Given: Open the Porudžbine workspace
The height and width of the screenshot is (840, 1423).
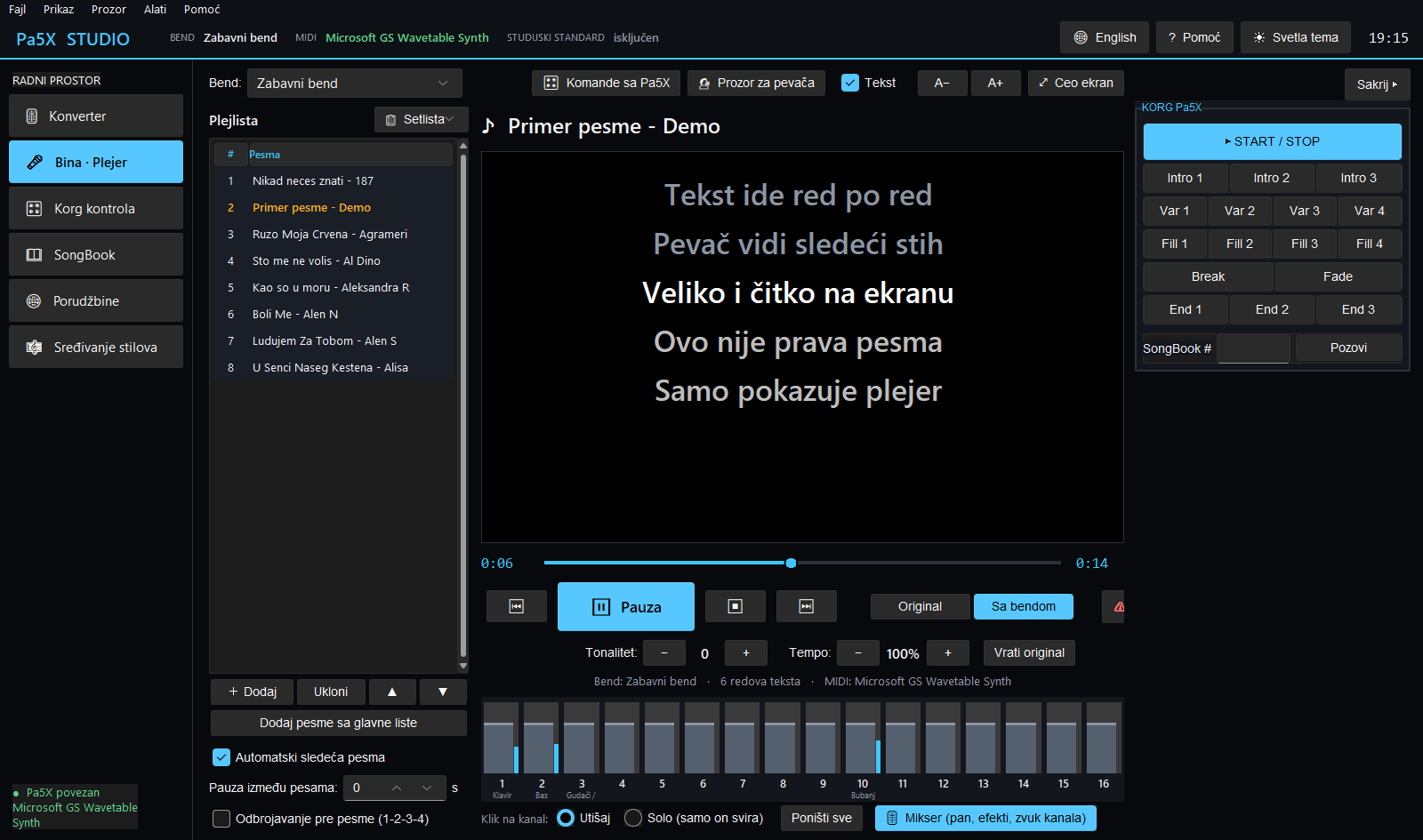Looking at the screenshot, I should [x=96, y=301].
